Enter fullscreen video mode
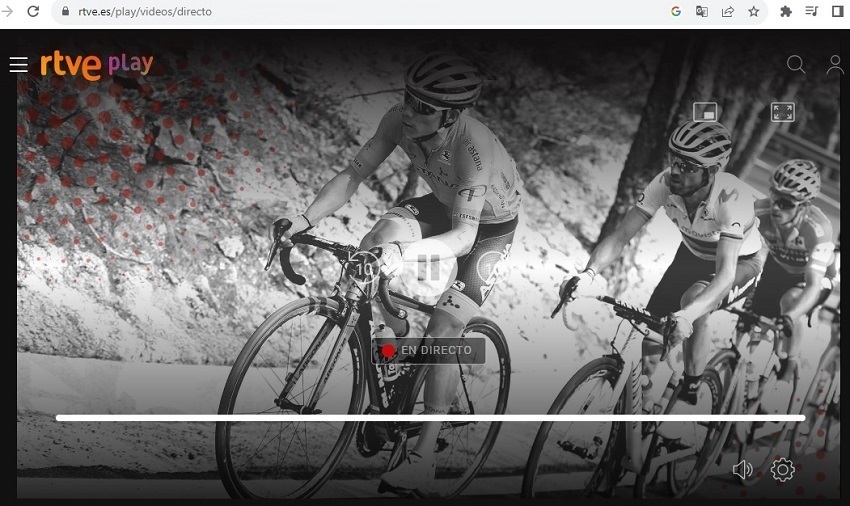The height and width of the screenshot is (506, 850). point(782,112)
